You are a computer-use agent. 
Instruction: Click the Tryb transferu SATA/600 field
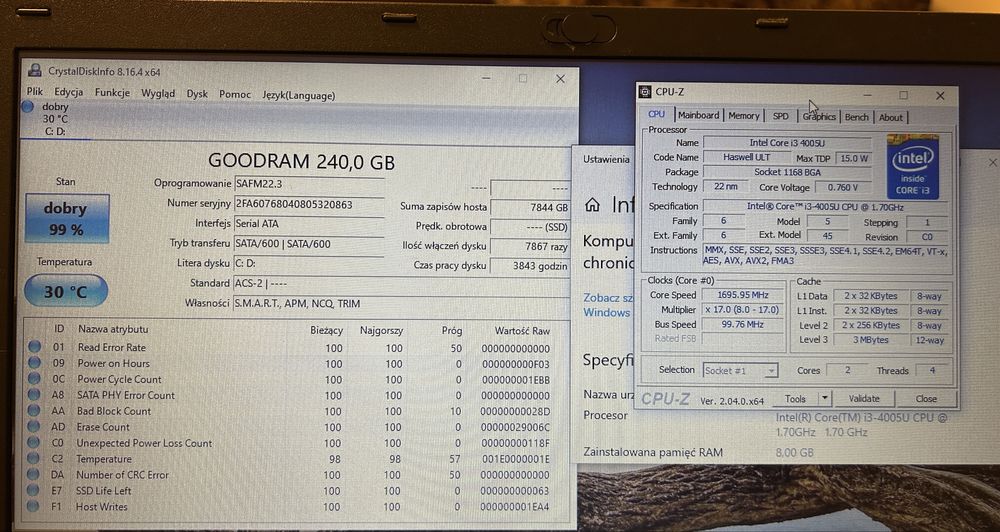[x=309, y=244]
